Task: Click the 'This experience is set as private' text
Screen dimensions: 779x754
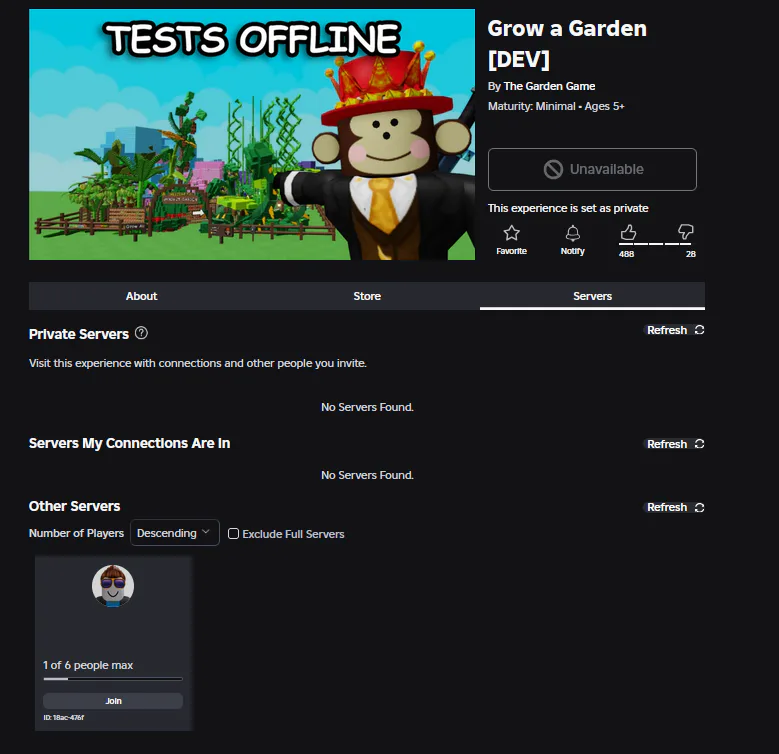Action: point(568,208)
